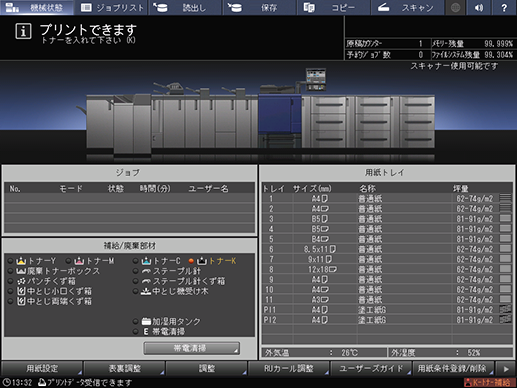
Task: Click the メモリー残量 99.999% value
Action: coord(498,44)
